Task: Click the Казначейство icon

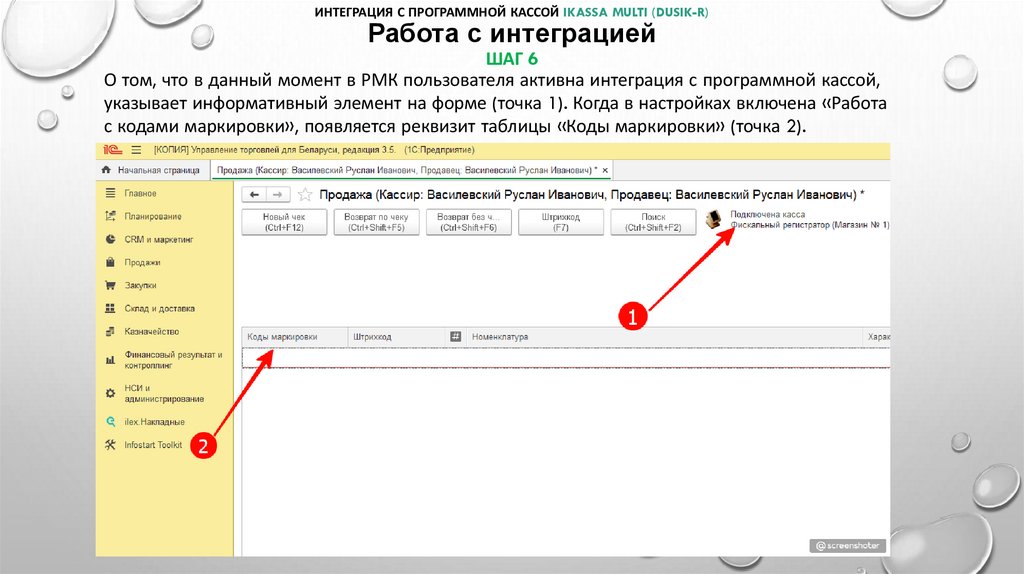Action: click(x=110, y=332)
